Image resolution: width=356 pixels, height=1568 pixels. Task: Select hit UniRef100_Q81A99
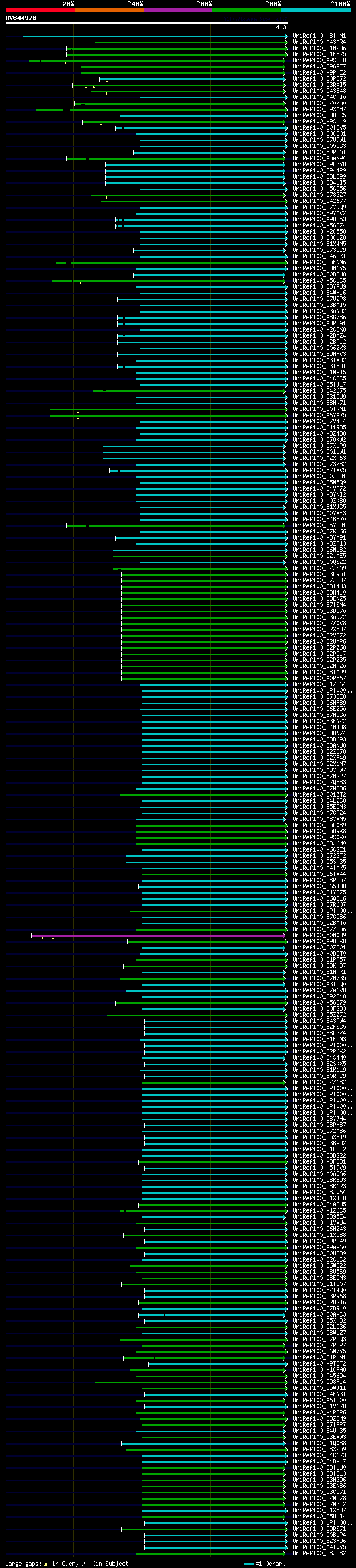(319, 672)
